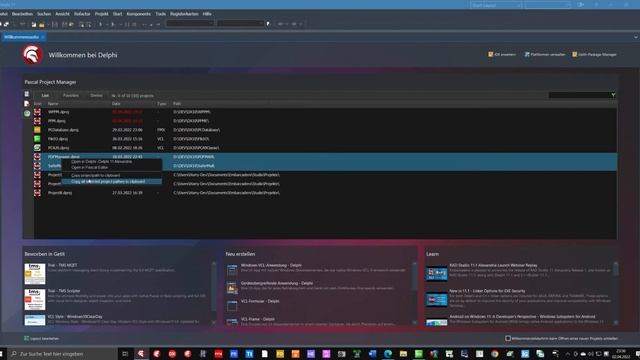Click the green round icon beside the project list
Viewport: 640px width, 360px height.
(27, 113)
